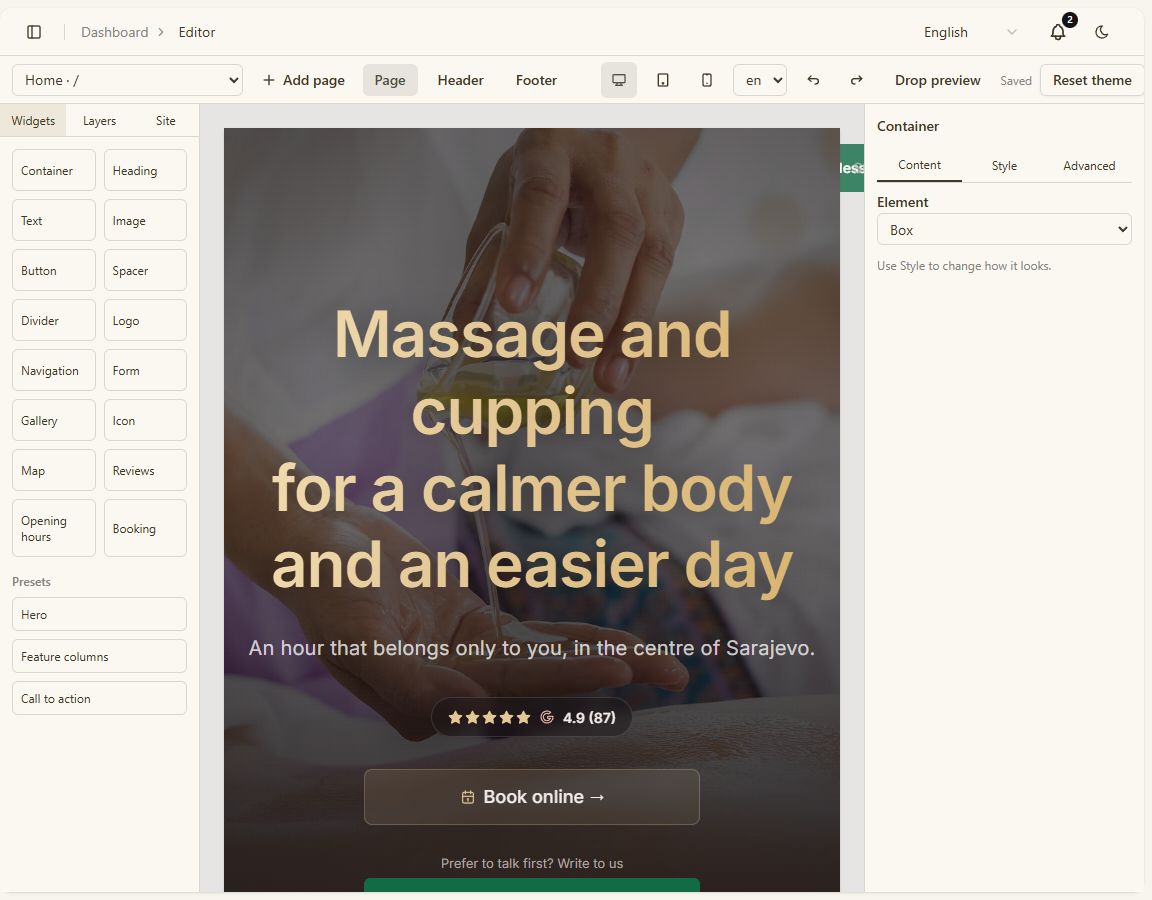Select the Heading widget

point(145,170)
